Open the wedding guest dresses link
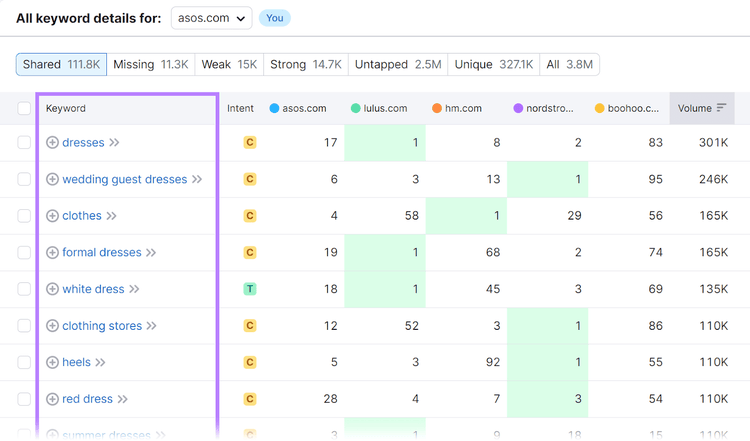 coord(125,179)
